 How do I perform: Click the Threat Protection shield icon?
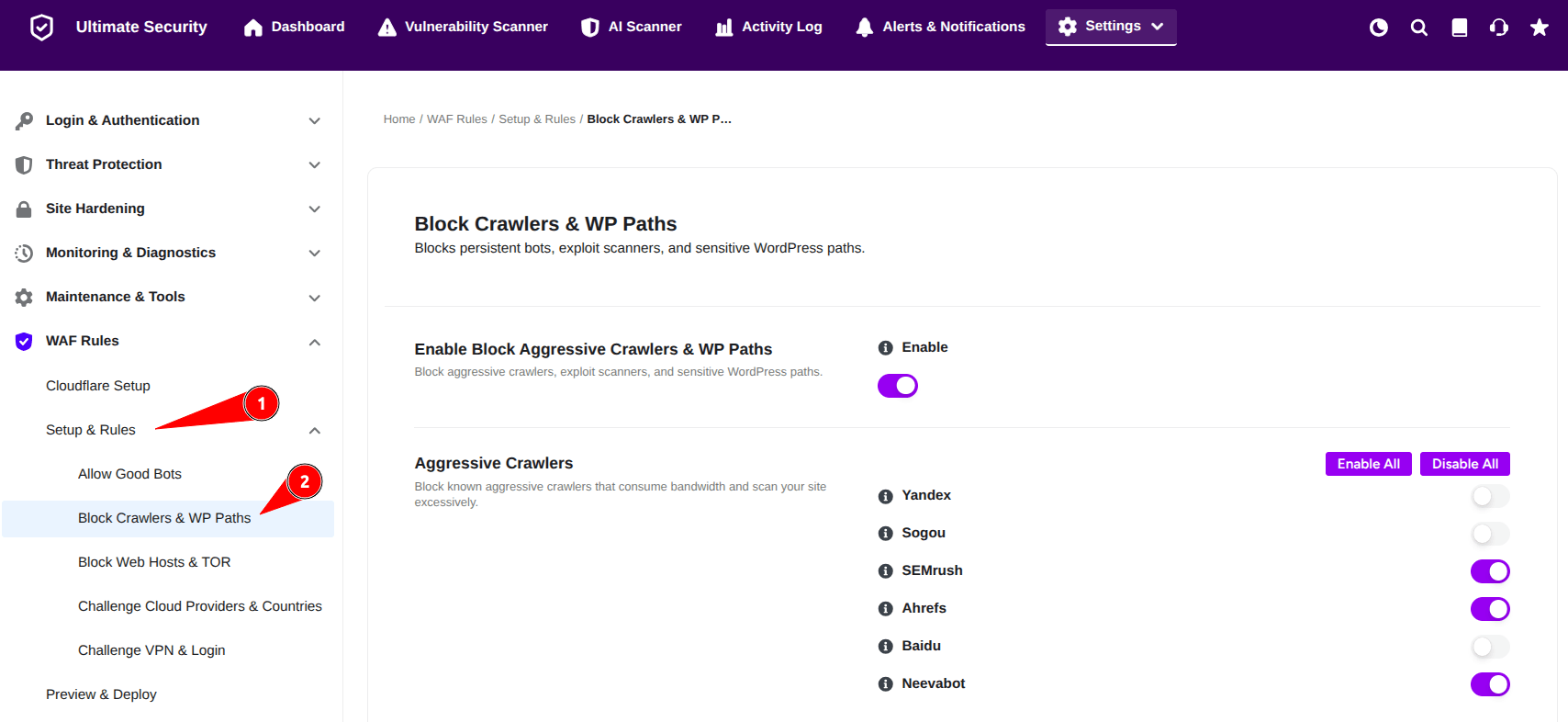pos(24,164)
